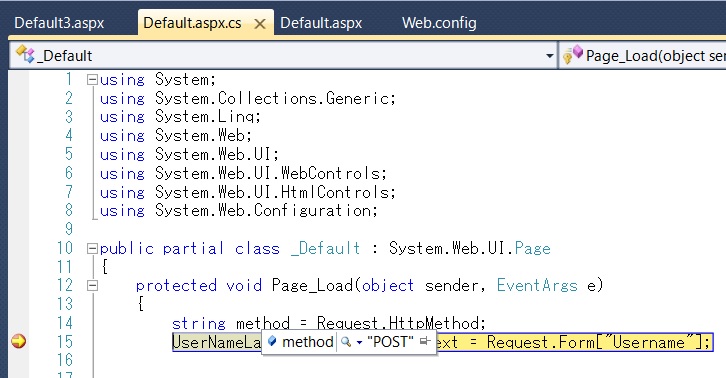Open the _Default class dropdown

click(549, 56)
